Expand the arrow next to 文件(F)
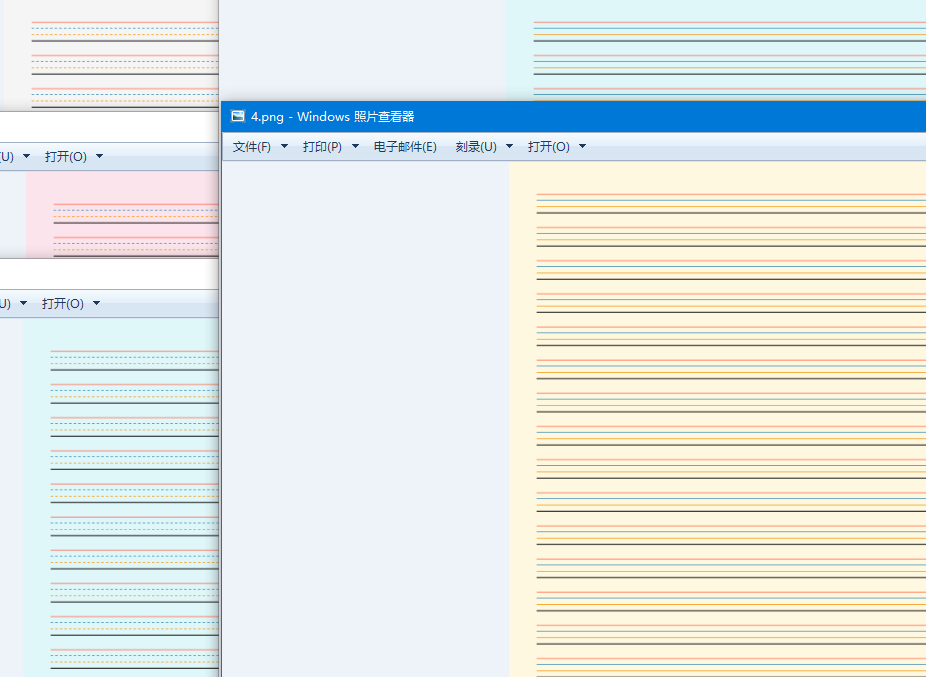 point(284,147)
